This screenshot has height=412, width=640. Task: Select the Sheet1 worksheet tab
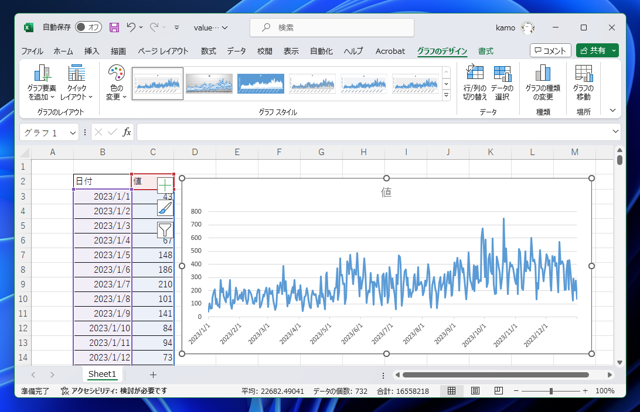[102, 374]
